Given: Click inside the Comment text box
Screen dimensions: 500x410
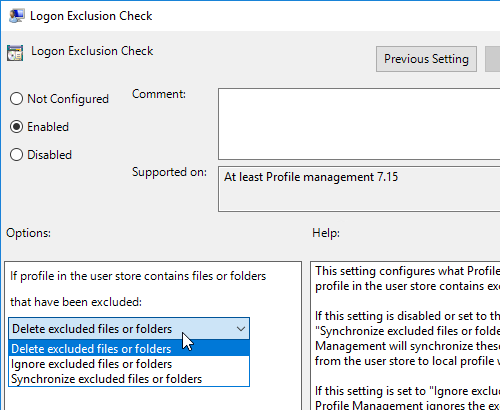Looking at the screenshot, I should click(x=359, y=124).
